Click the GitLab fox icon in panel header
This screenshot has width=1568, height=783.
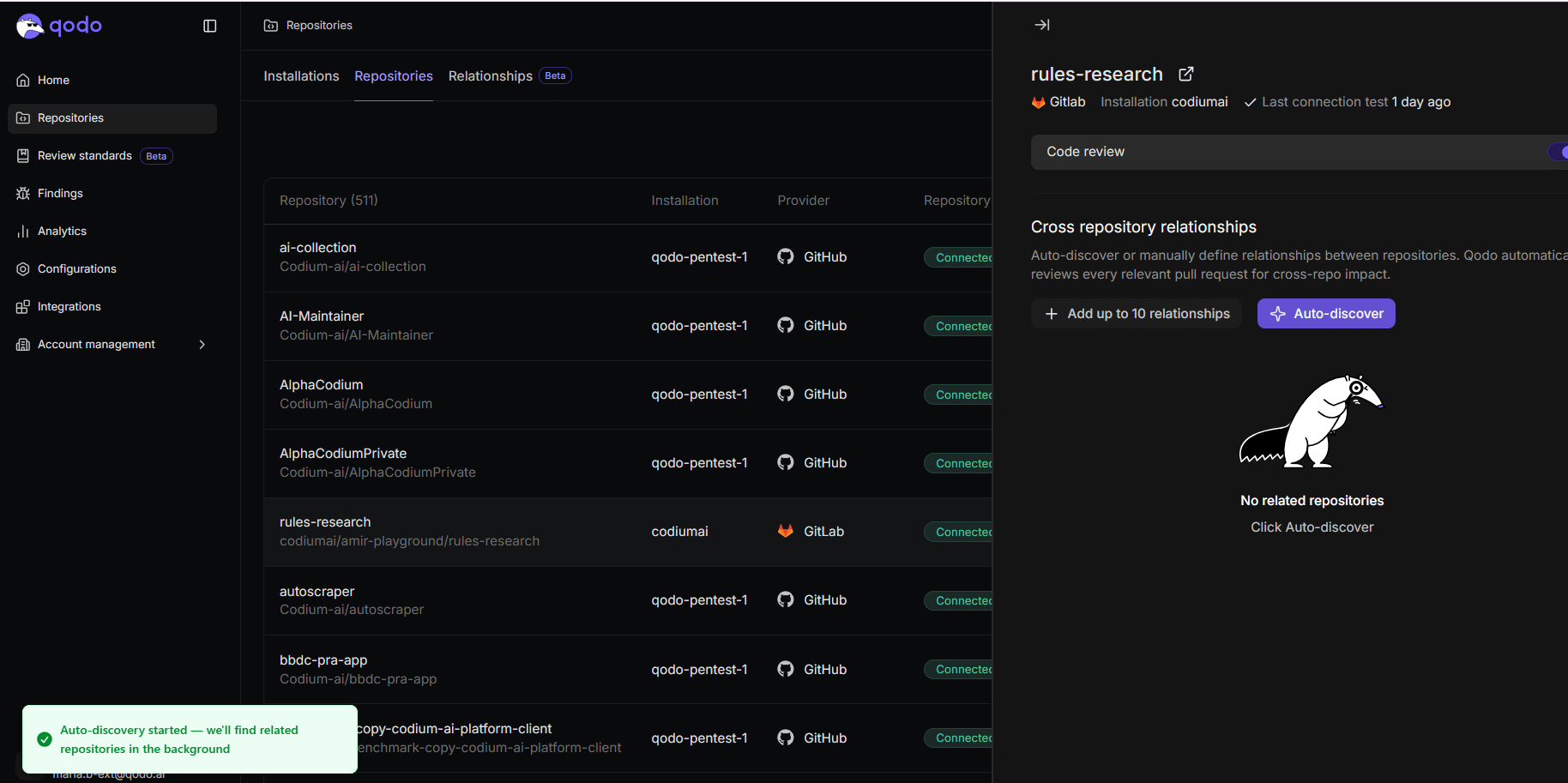1038,102
